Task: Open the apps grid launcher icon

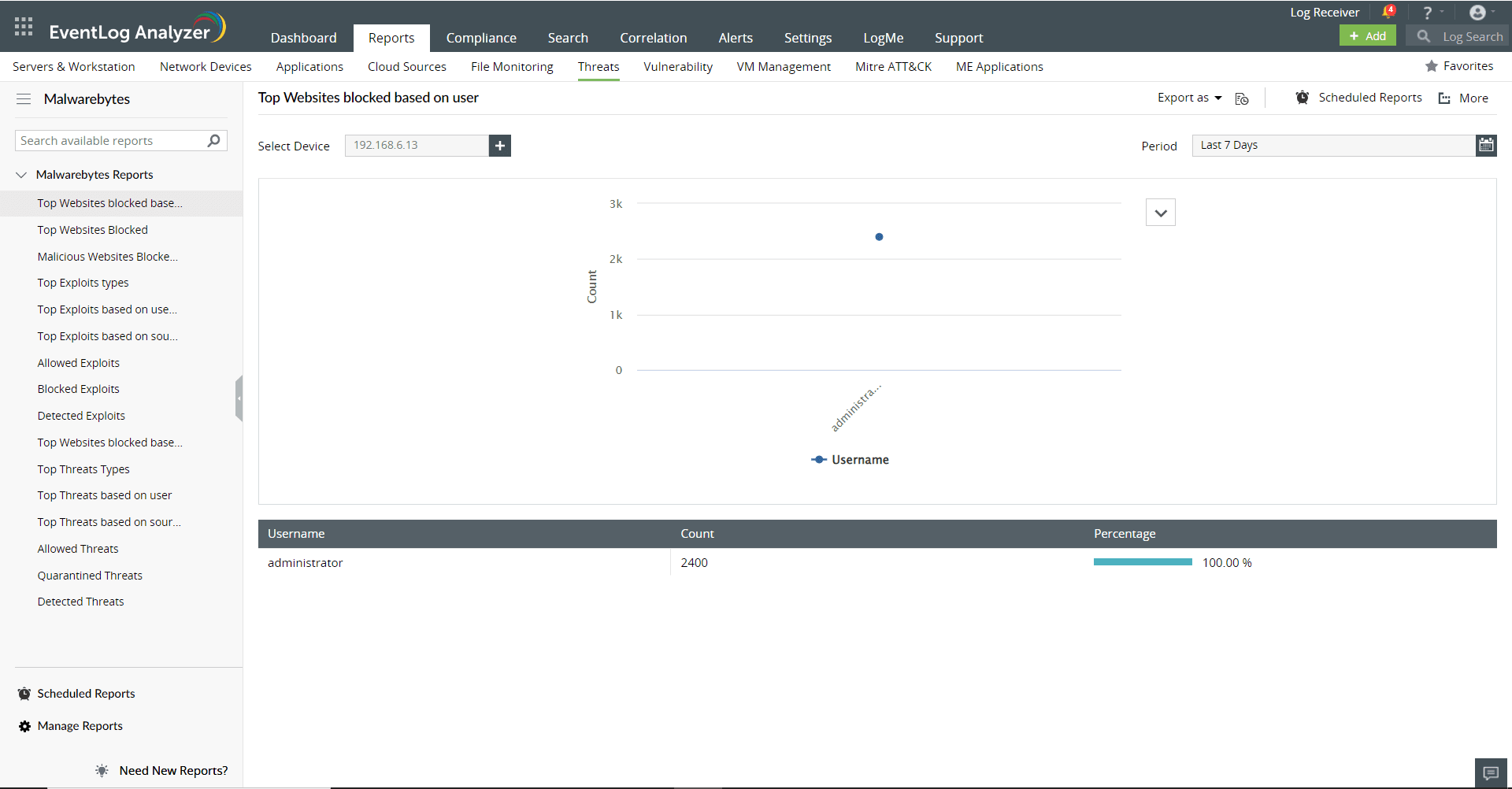Action: (23, 26)
